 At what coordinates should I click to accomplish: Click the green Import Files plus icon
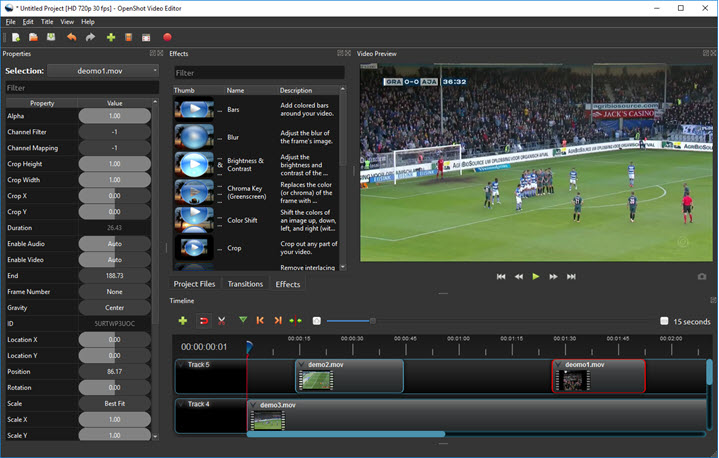point(111,37)
